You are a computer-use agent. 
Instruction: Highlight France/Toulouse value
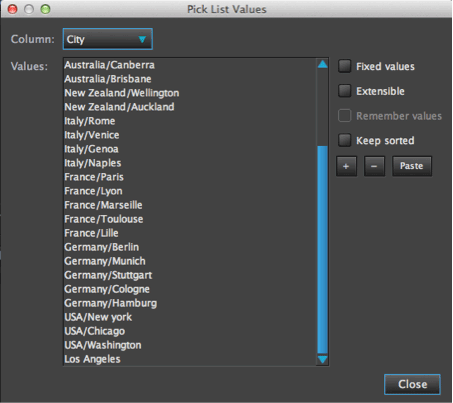190,219
